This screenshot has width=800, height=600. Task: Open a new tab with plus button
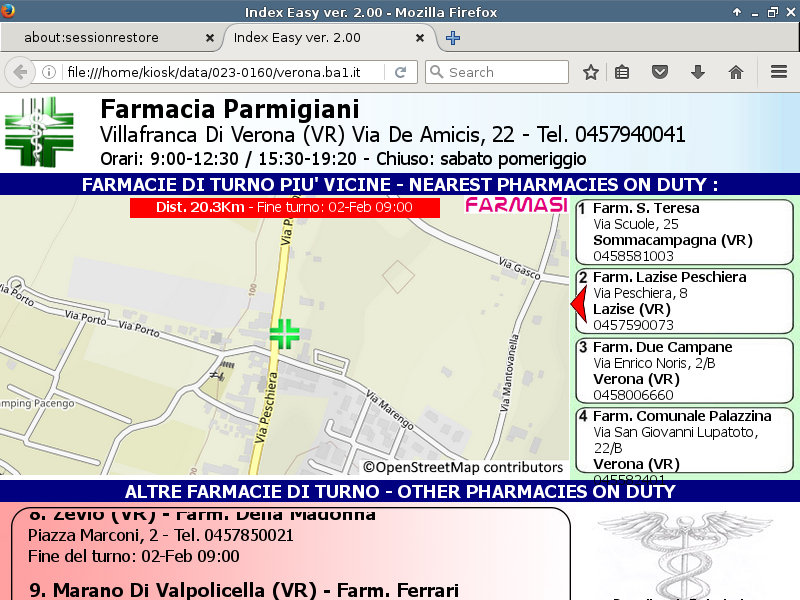coord(453,38)
